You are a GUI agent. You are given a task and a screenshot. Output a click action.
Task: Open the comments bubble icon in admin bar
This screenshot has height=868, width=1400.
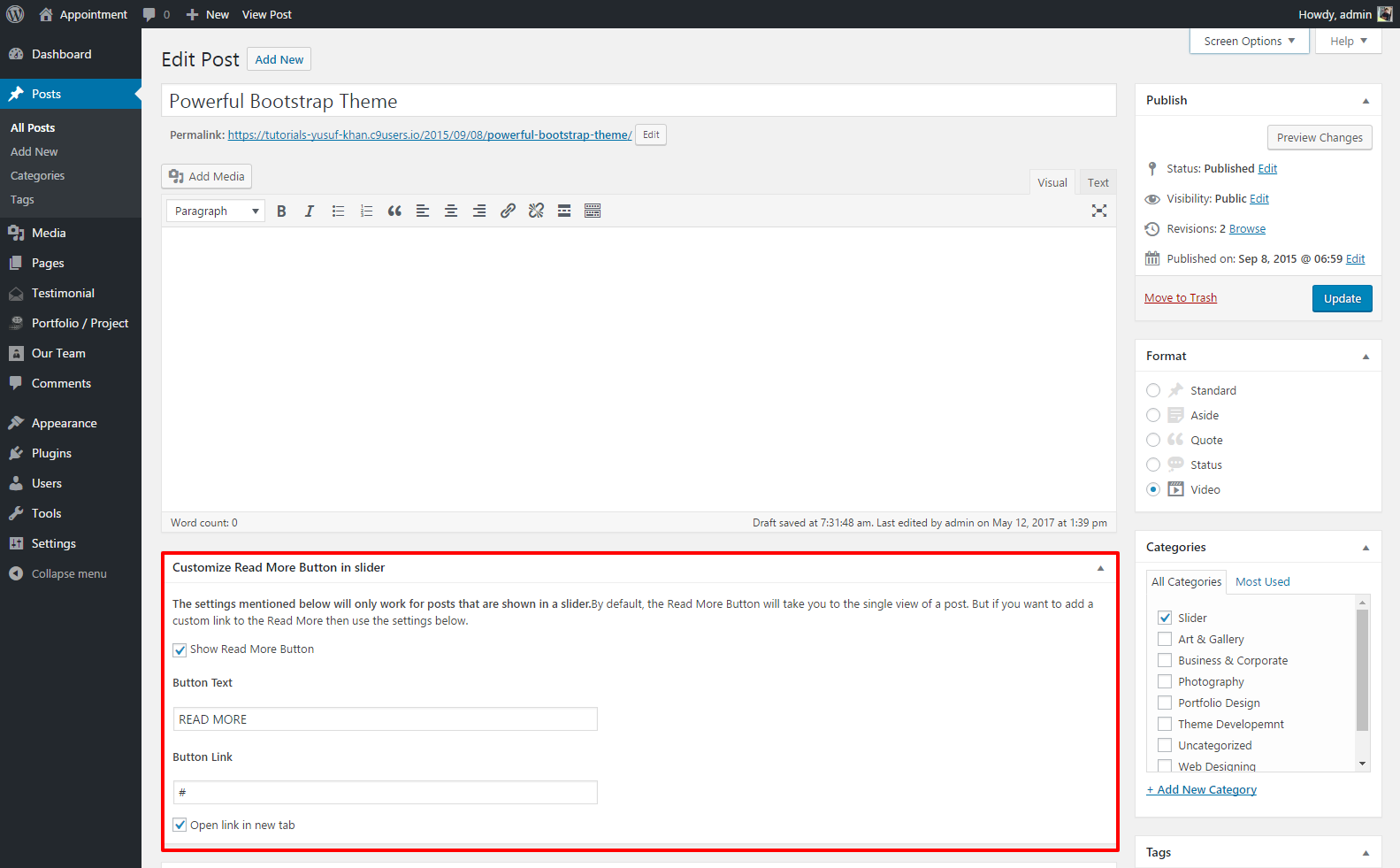149,14
